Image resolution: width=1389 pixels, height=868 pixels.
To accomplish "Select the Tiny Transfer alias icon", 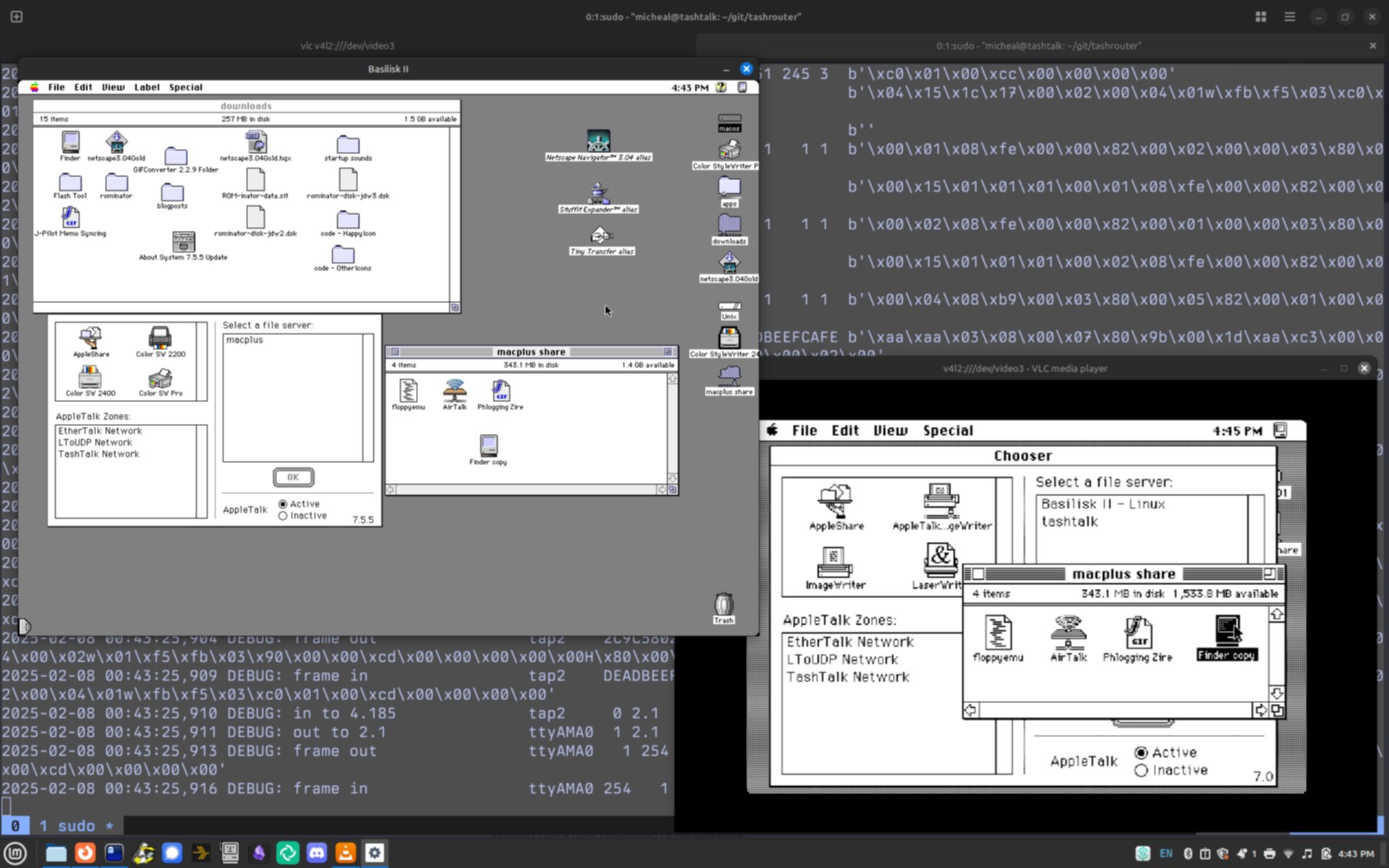I will coord(601,236).
